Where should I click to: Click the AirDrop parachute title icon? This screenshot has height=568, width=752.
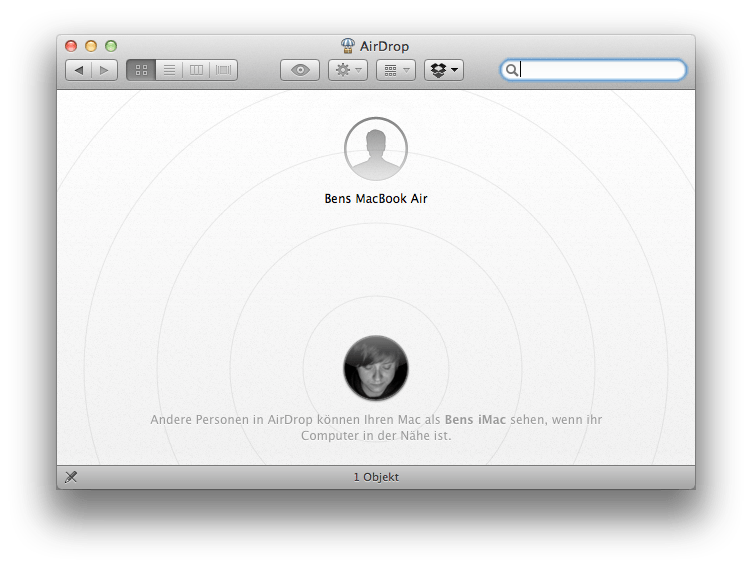tap(348, 46)
